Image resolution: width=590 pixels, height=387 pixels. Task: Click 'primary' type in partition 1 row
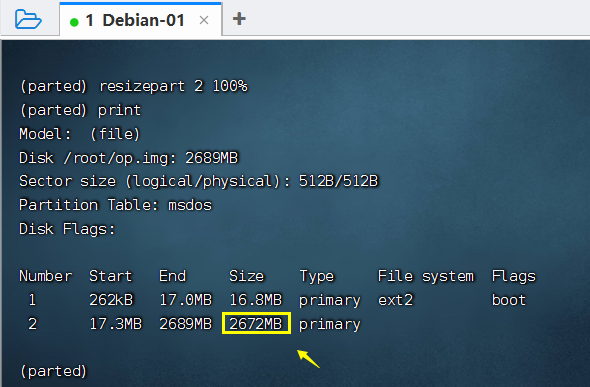[x=330, y=300]
